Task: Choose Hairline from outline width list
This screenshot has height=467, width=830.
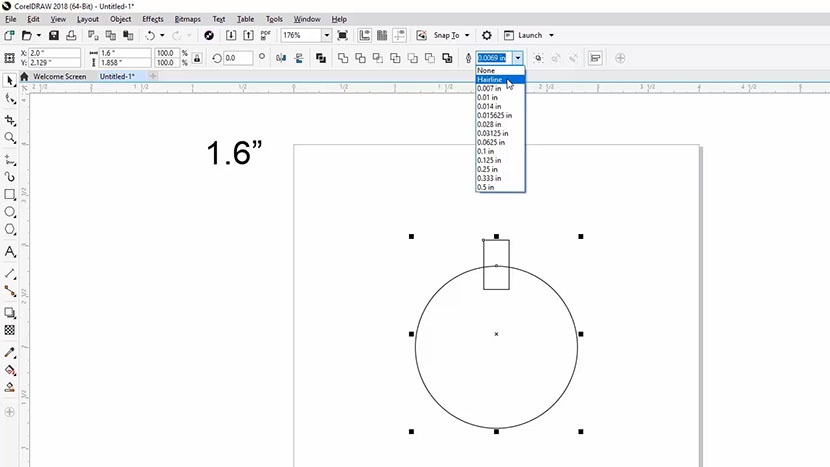Action: 489,80
